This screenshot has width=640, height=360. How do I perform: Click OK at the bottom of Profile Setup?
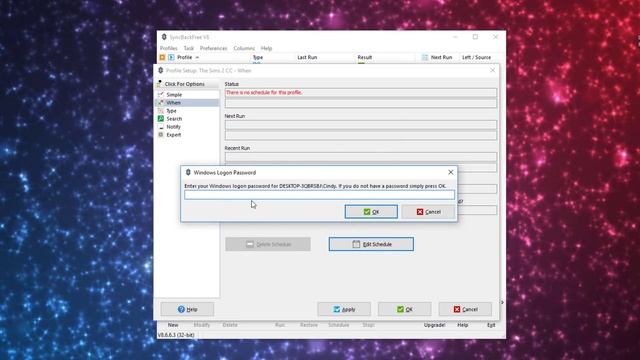404,309
